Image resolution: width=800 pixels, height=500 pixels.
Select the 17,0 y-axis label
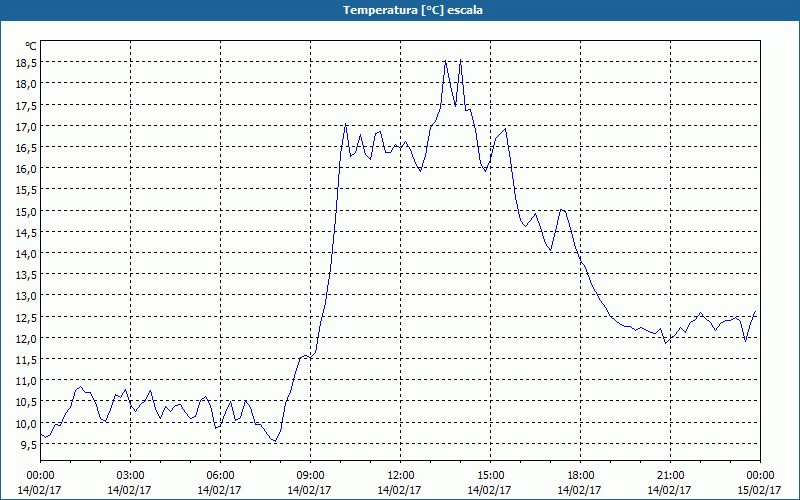click(x=26, y=126)
